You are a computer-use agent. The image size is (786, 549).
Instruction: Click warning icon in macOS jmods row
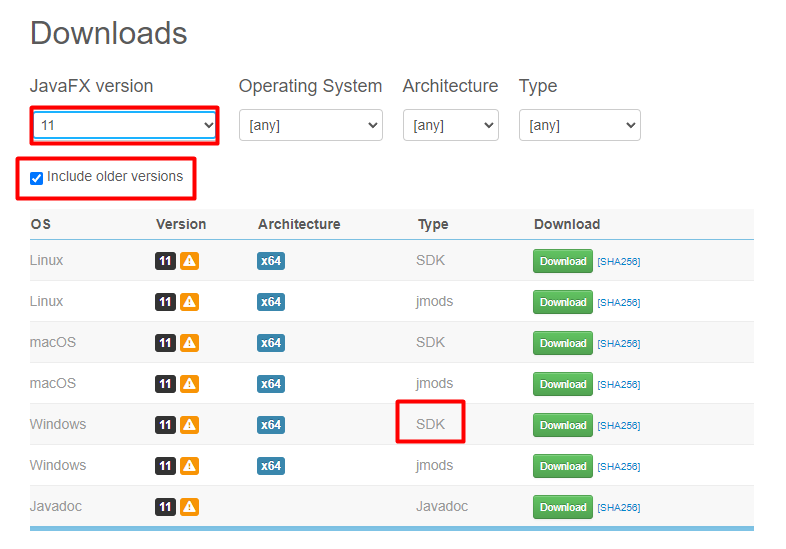tap(189, 384)
